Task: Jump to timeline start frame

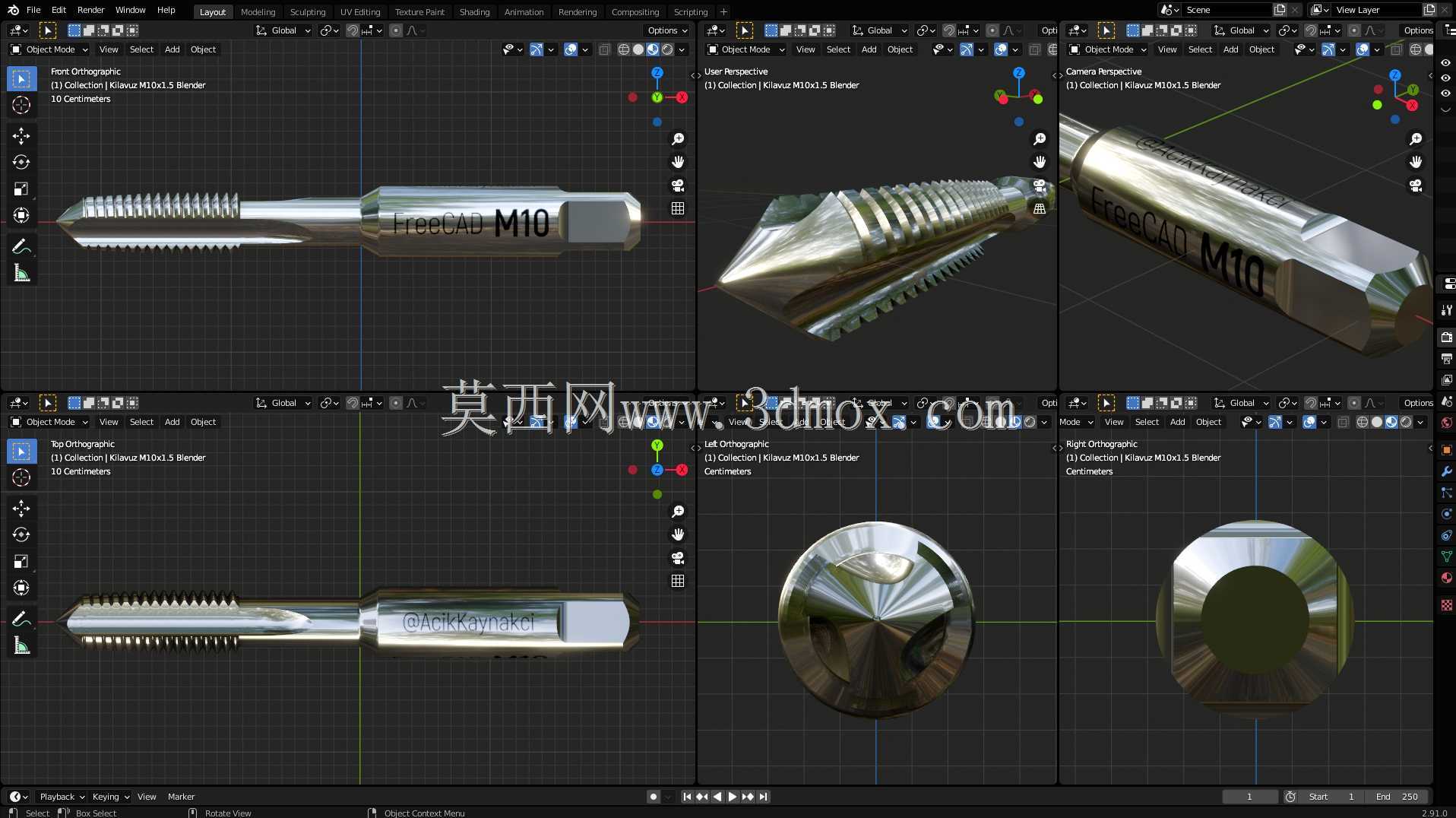Action: 687,797
